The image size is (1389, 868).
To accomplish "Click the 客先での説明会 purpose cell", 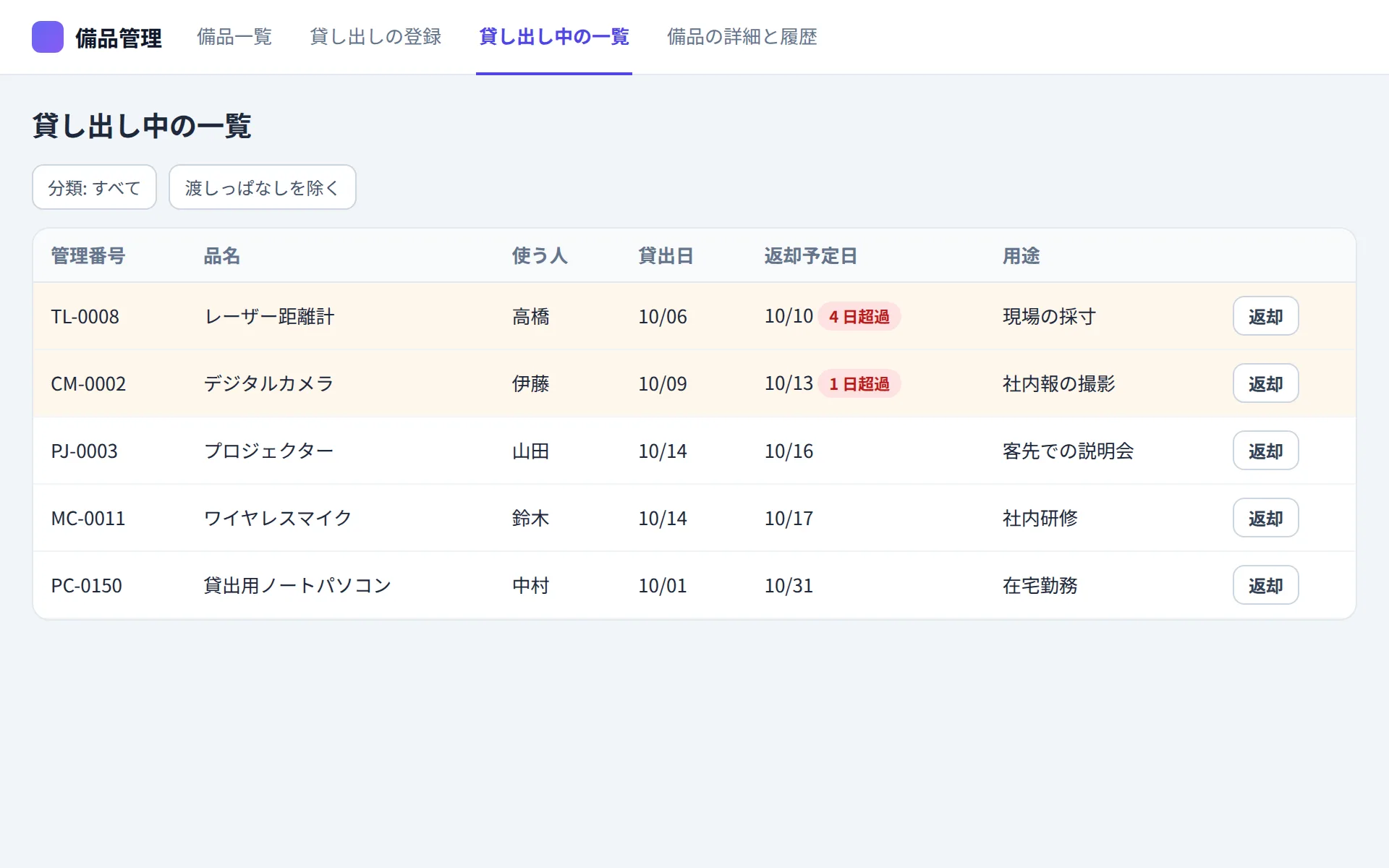I will [x=1068, y=451].
